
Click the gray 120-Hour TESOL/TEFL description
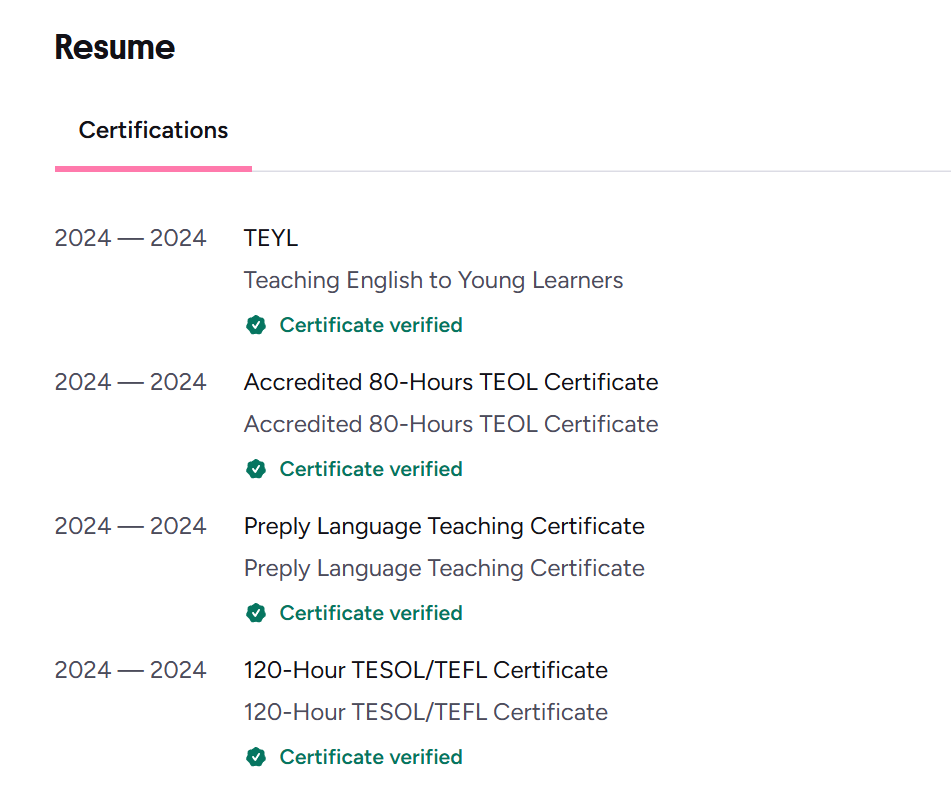click(426, 712)
